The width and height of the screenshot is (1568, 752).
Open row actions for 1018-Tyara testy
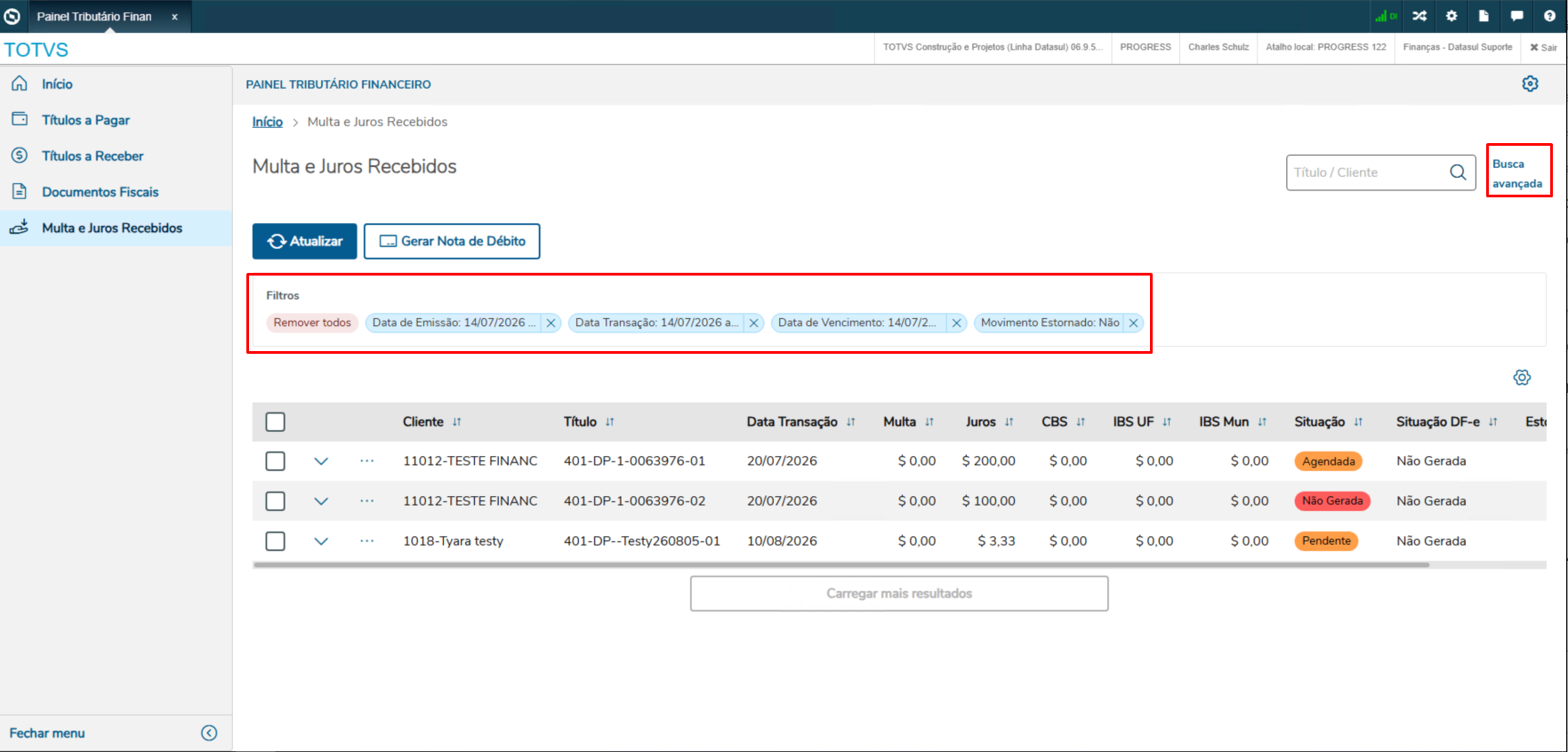tap(367, 540)
